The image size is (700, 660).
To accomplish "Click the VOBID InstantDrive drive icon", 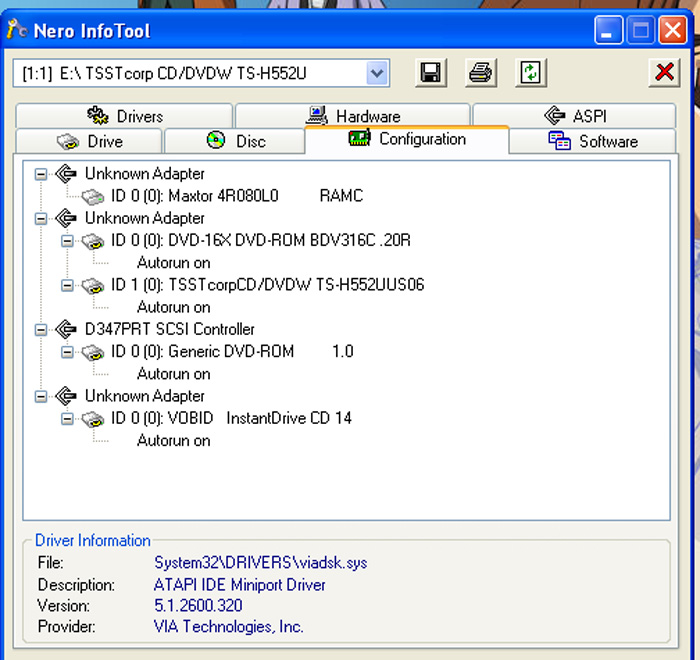I will point(92,419).
